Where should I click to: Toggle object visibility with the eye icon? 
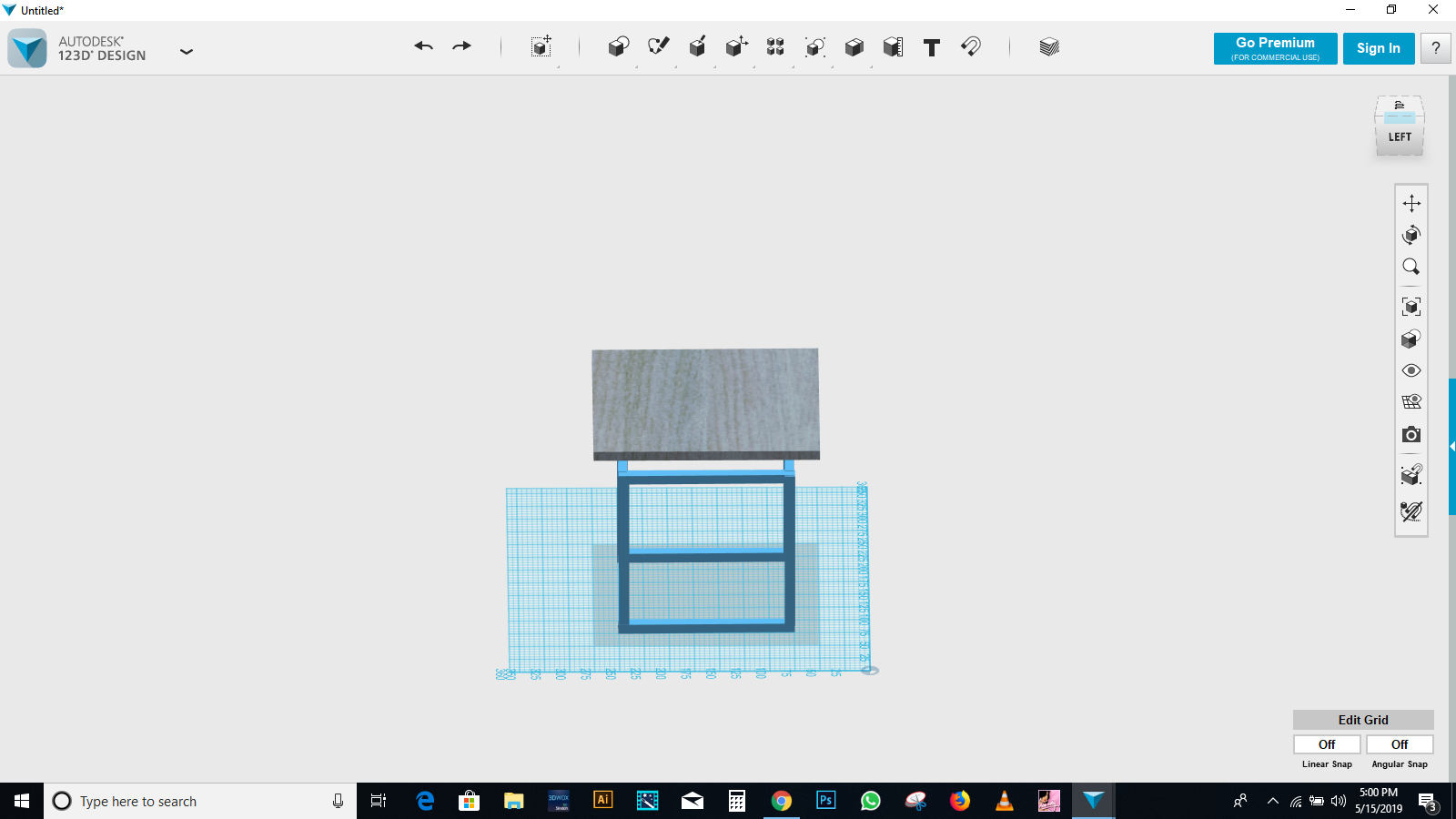coord(1410,369)
